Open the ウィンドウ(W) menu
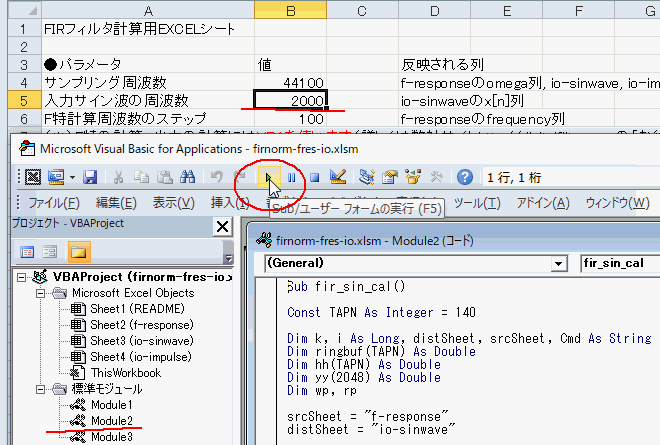This screenshot has width=660, height=445. [x=617, y=203]
